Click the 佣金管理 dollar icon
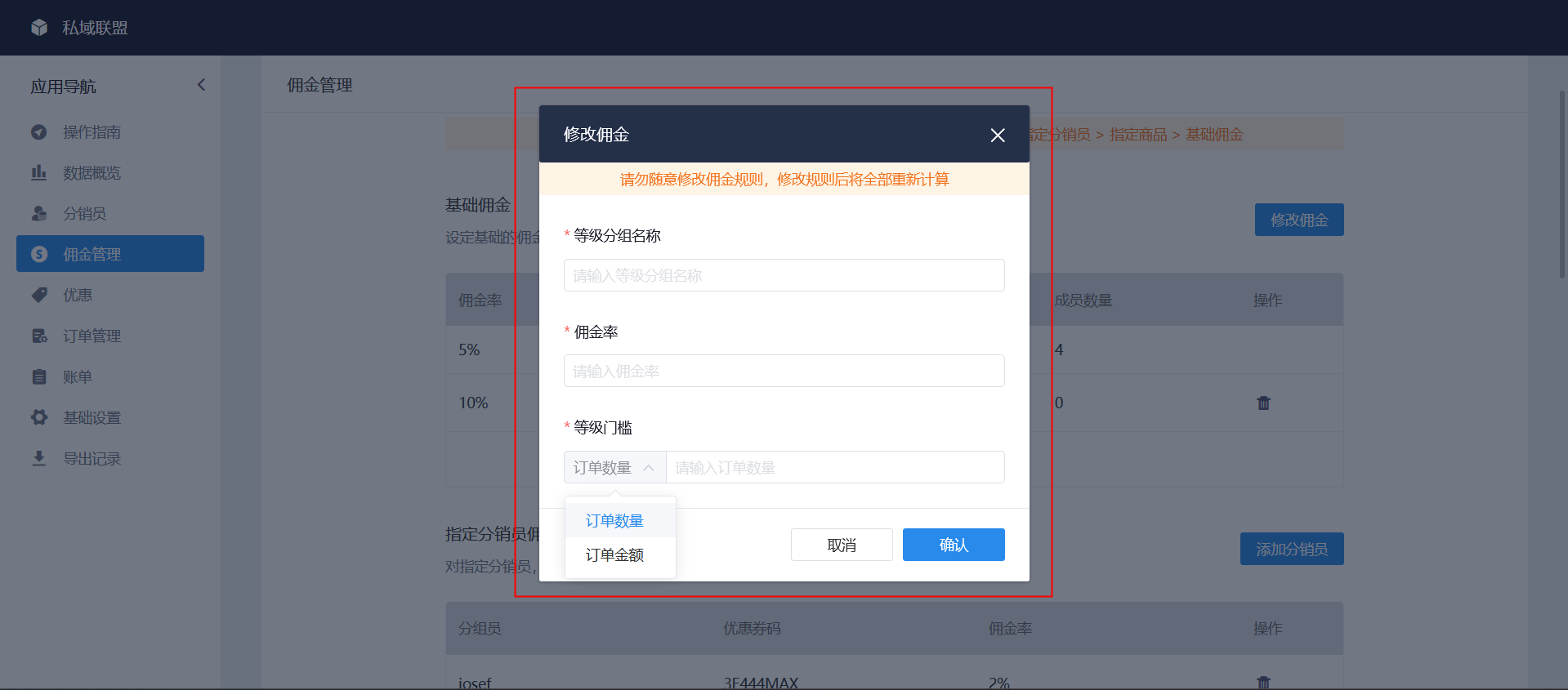Screen dimensions: 1568x690 (x=39, y=255)
